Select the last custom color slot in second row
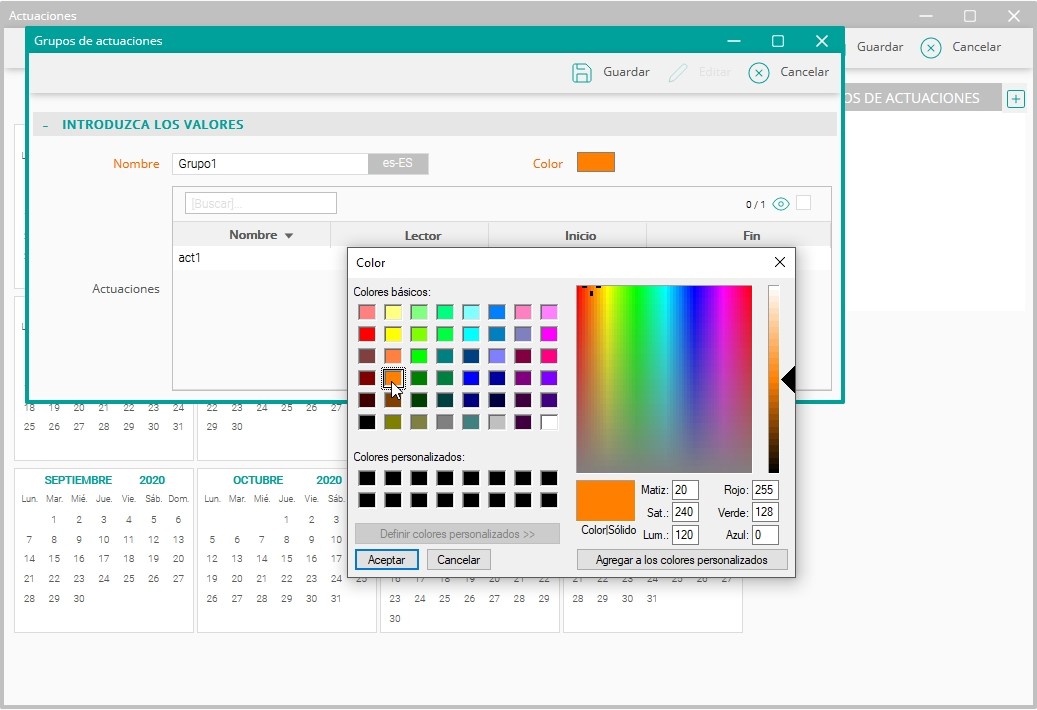The height and width of the screenshot is (710, 1037). 548,500
